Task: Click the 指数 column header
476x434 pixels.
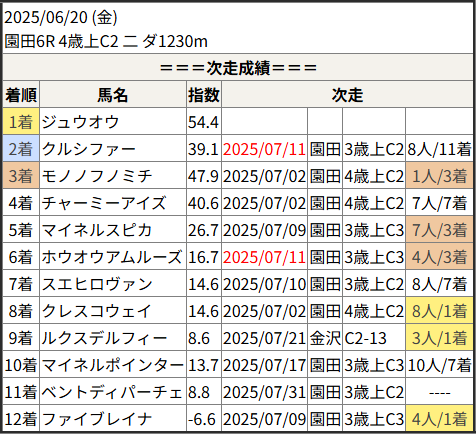Action: [204, 95]
